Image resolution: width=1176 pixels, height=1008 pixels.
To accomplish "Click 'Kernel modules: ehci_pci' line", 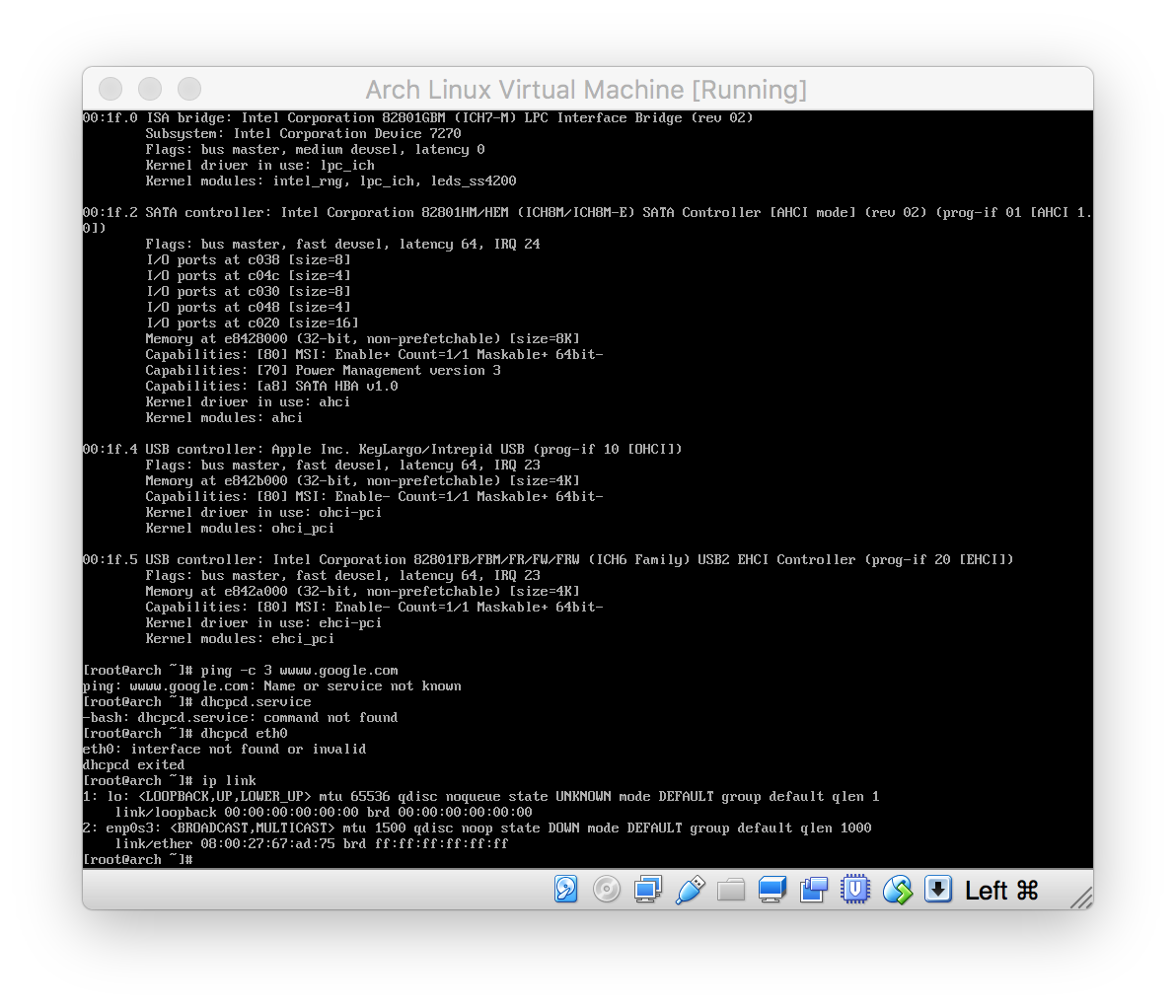I will tap(240, 639).
